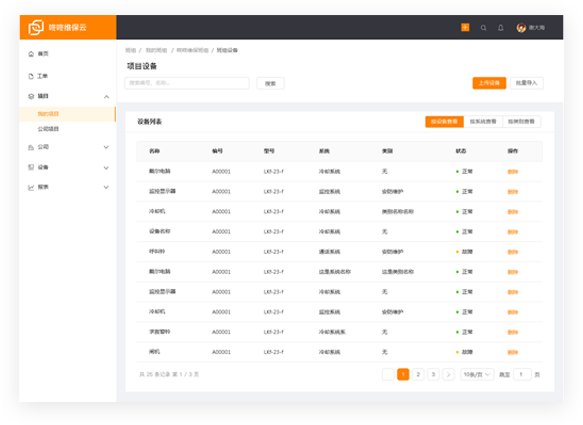
Task: Click the search (搜索) button beside input
Action: (x=270, y=83)
